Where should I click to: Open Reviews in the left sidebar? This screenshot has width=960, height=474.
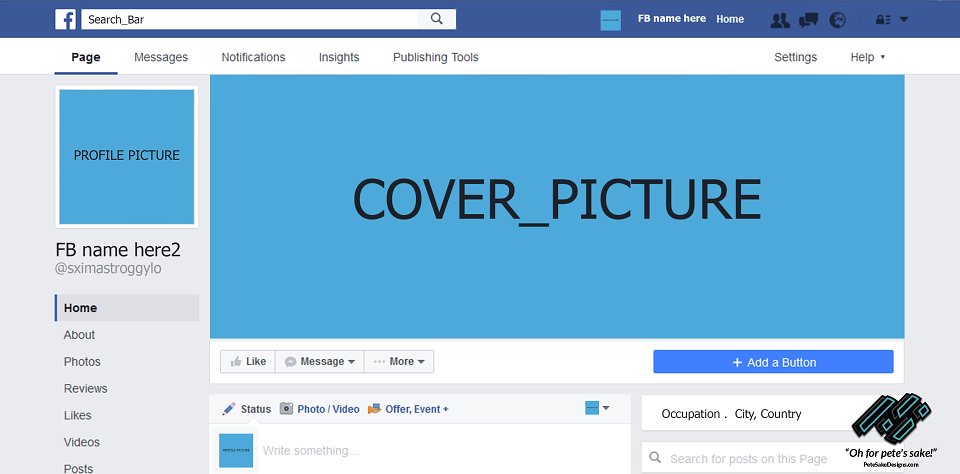click(x=85, y=388)
